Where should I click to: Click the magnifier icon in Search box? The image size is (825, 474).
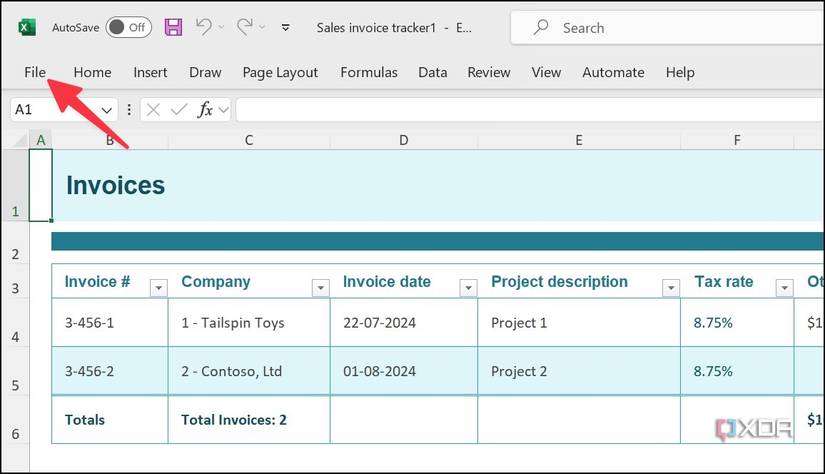(541, 28)
